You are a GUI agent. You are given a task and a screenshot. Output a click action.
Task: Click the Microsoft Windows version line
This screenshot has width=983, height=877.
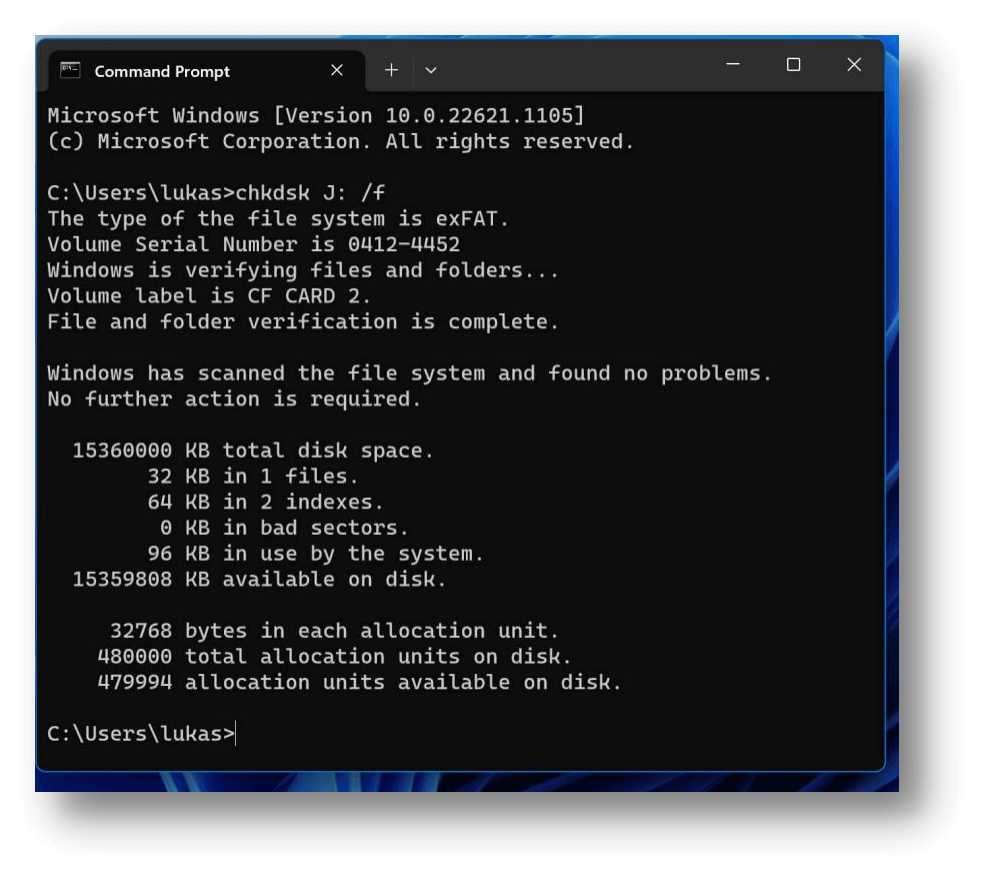(316, 116)
